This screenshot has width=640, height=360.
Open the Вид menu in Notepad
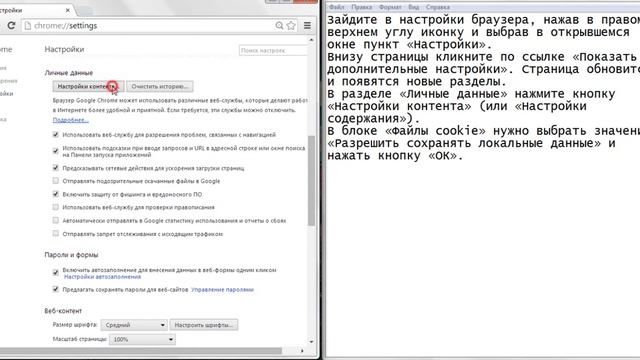pos(413,7)
